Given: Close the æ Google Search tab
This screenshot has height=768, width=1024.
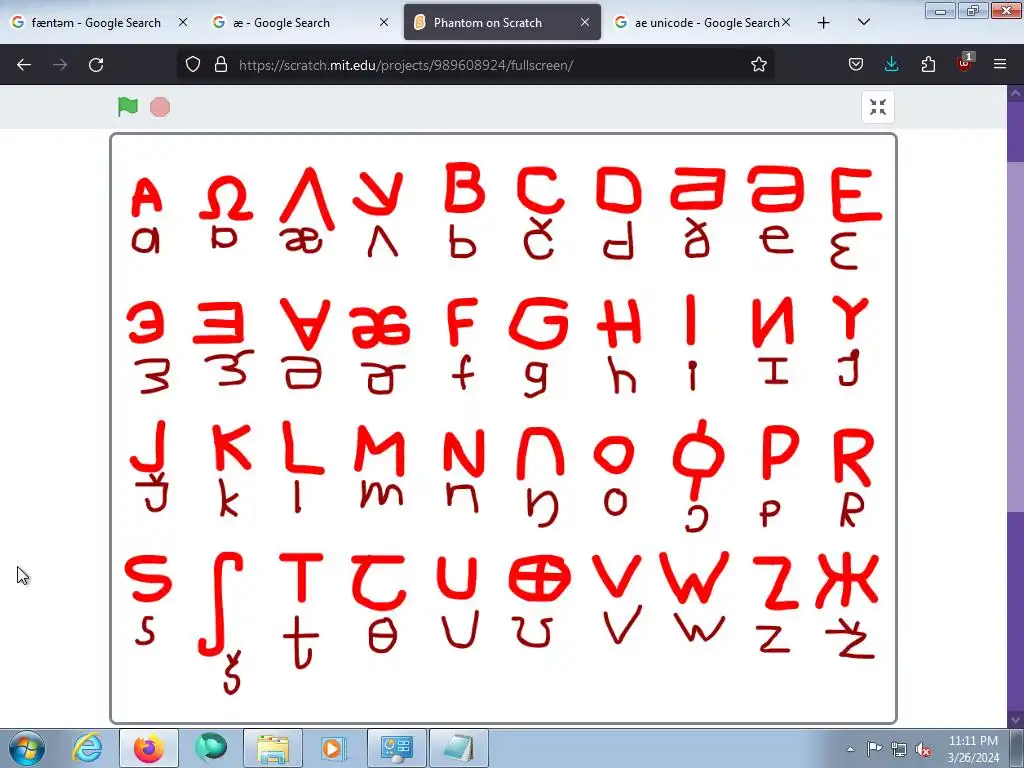Looking at the screenshot, I should (384, 22).
